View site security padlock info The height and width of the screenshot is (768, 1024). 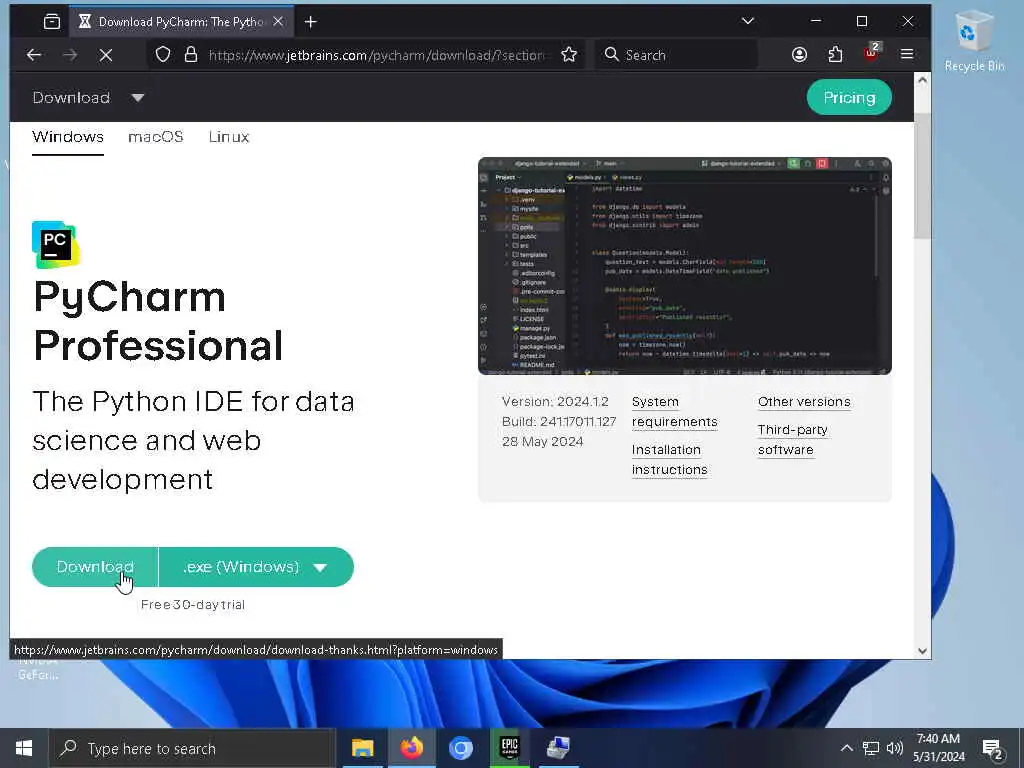tap(191, 55)
